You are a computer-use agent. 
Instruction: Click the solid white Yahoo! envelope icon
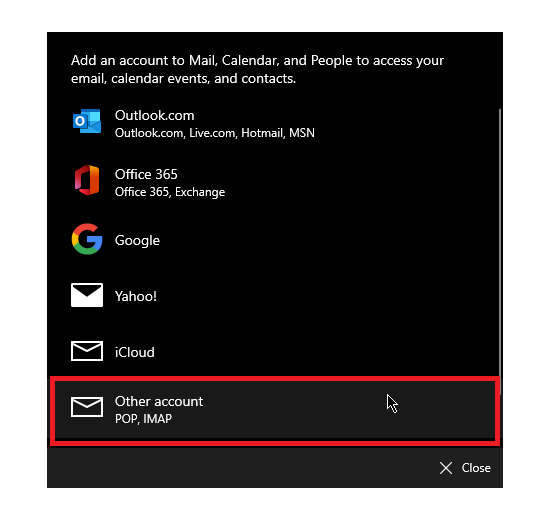point(87,295)
